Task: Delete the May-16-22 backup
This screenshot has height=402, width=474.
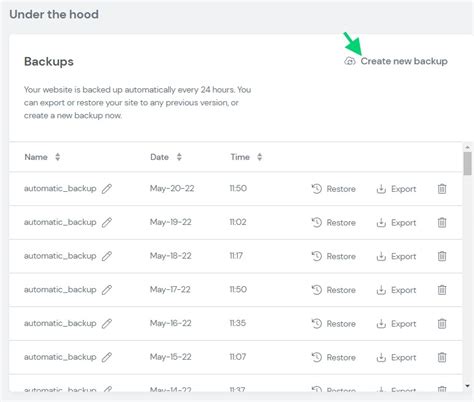Action: coord(442,323)
